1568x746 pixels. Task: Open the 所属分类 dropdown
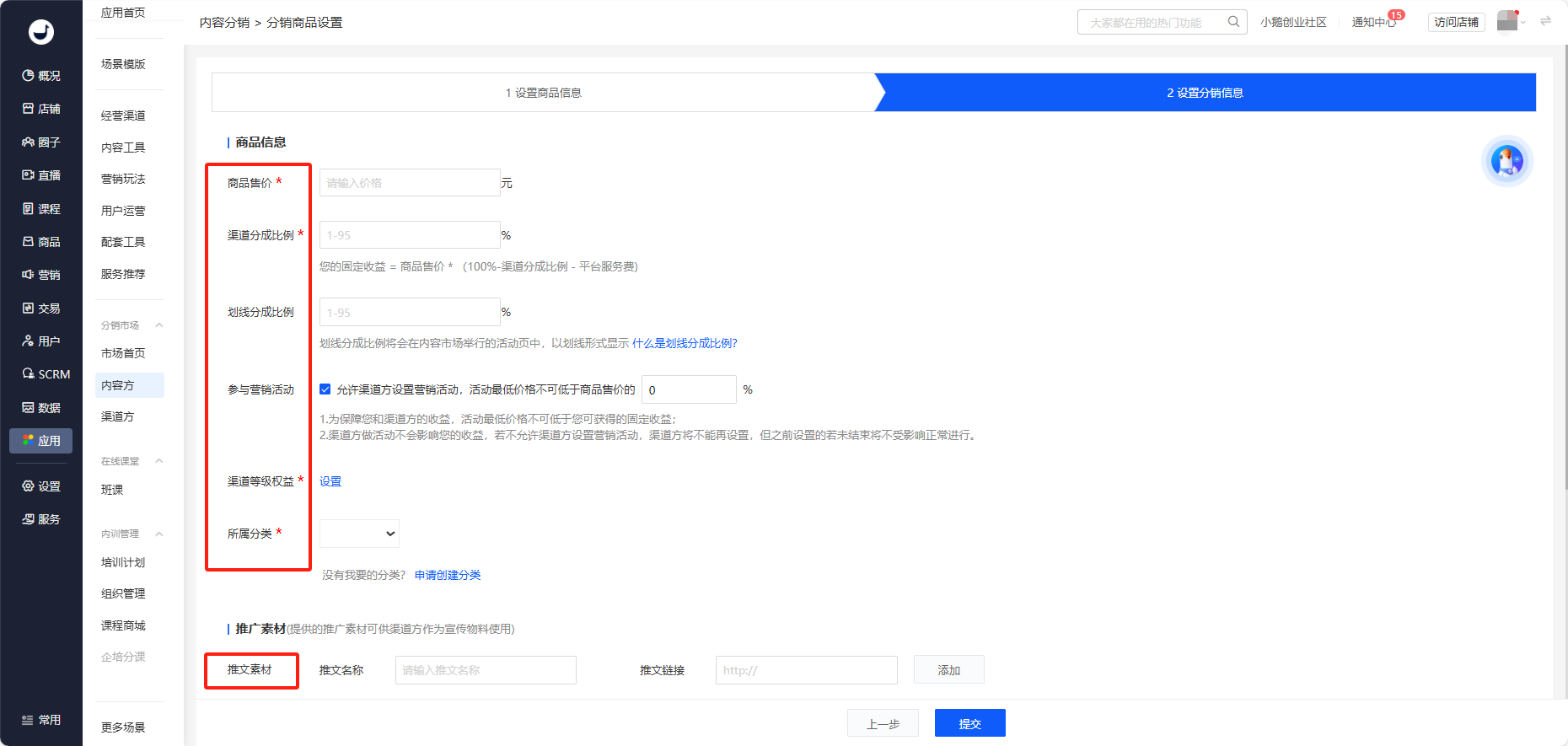(x=359, y=534)
